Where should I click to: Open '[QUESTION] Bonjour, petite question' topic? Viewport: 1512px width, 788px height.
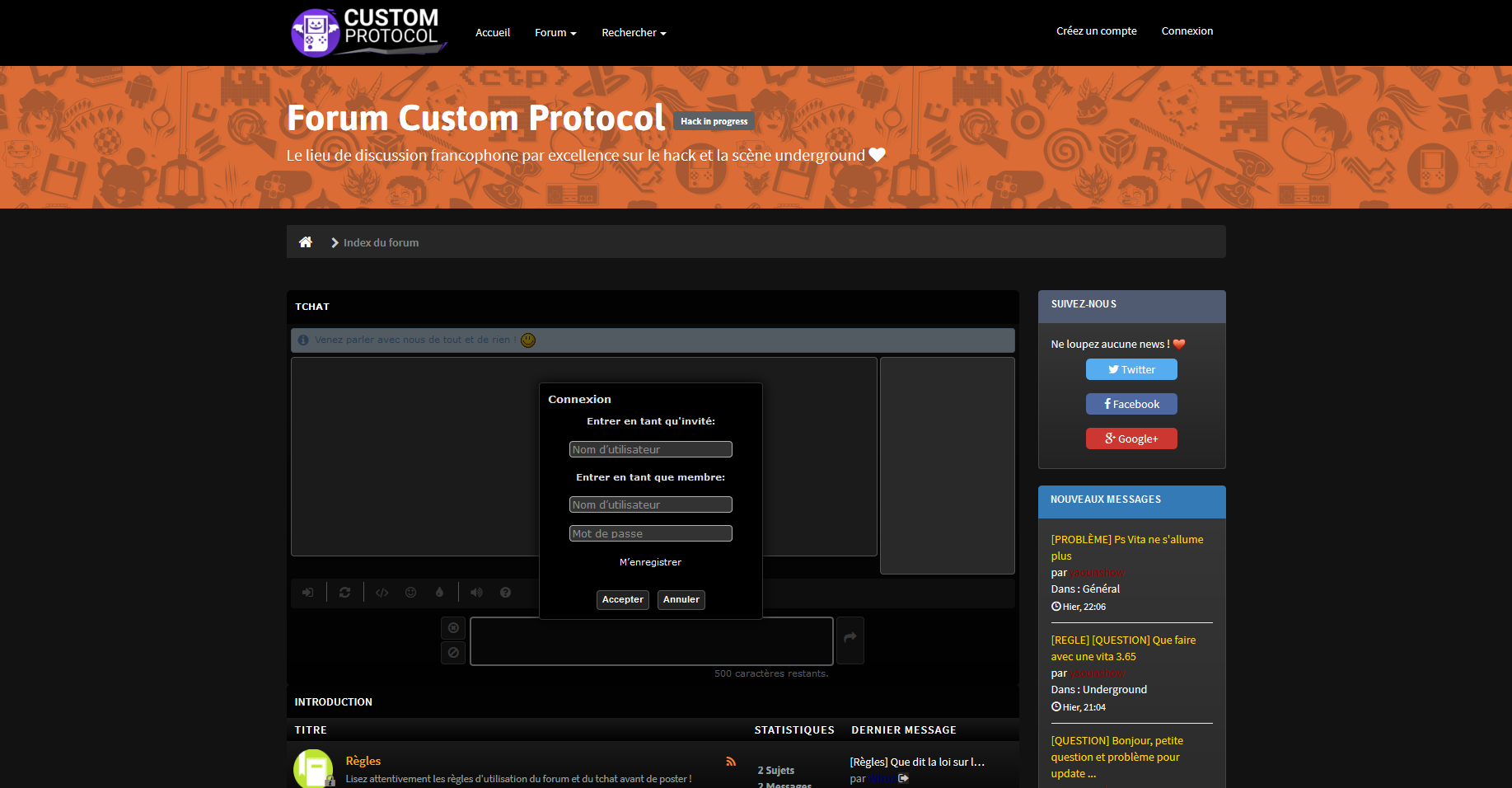point(1116,757)
